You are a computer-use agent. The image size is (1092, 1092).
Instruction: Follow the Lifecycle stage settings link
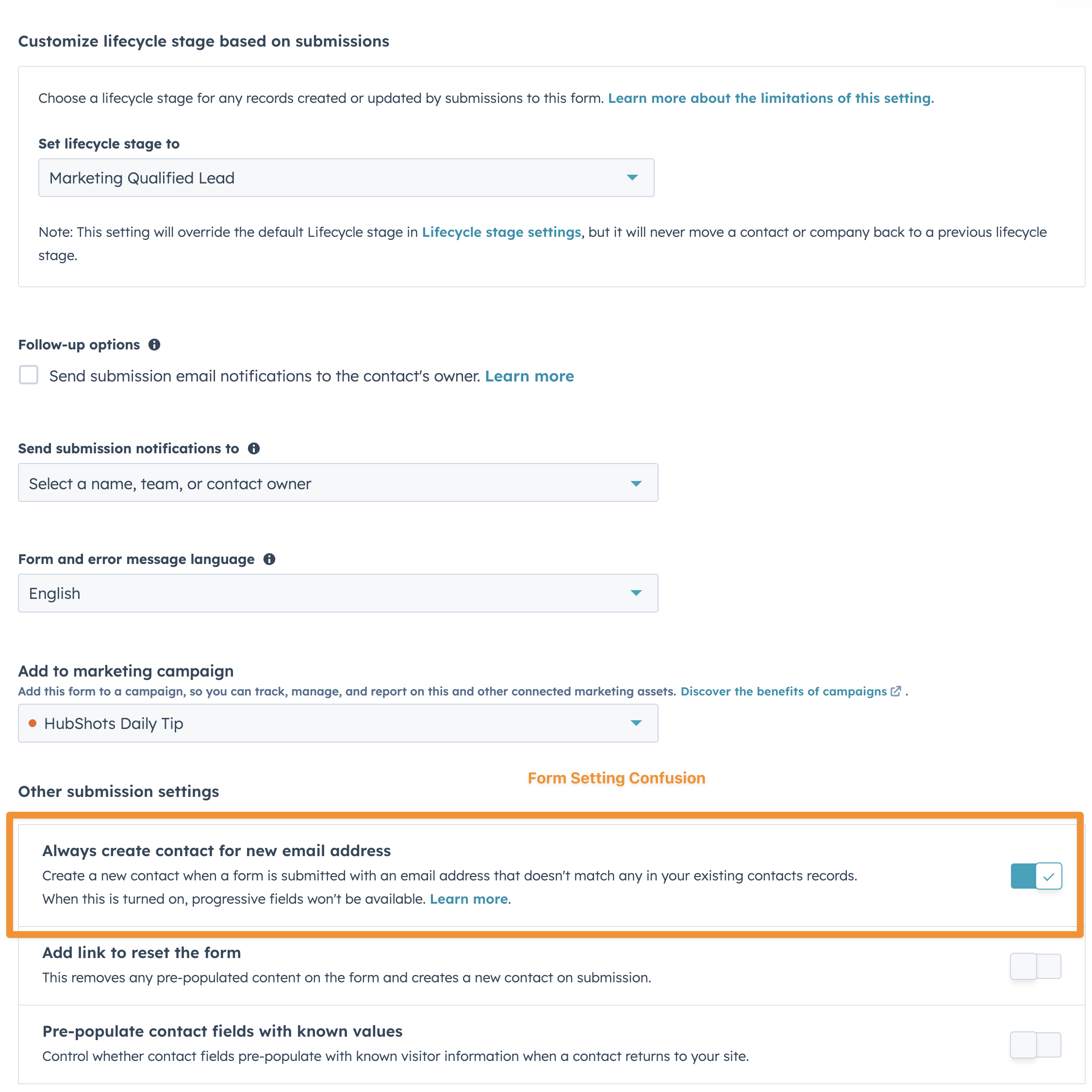(x=501, y=232)
